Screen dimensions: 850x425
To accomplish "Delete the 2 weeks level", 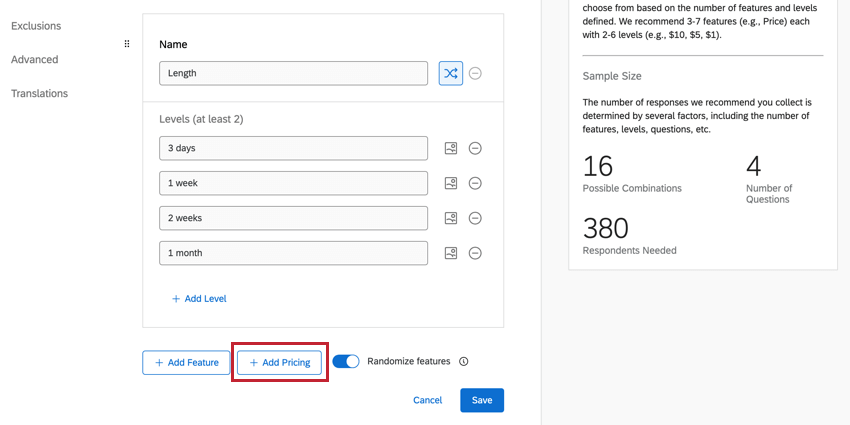I will pos(476,218).
